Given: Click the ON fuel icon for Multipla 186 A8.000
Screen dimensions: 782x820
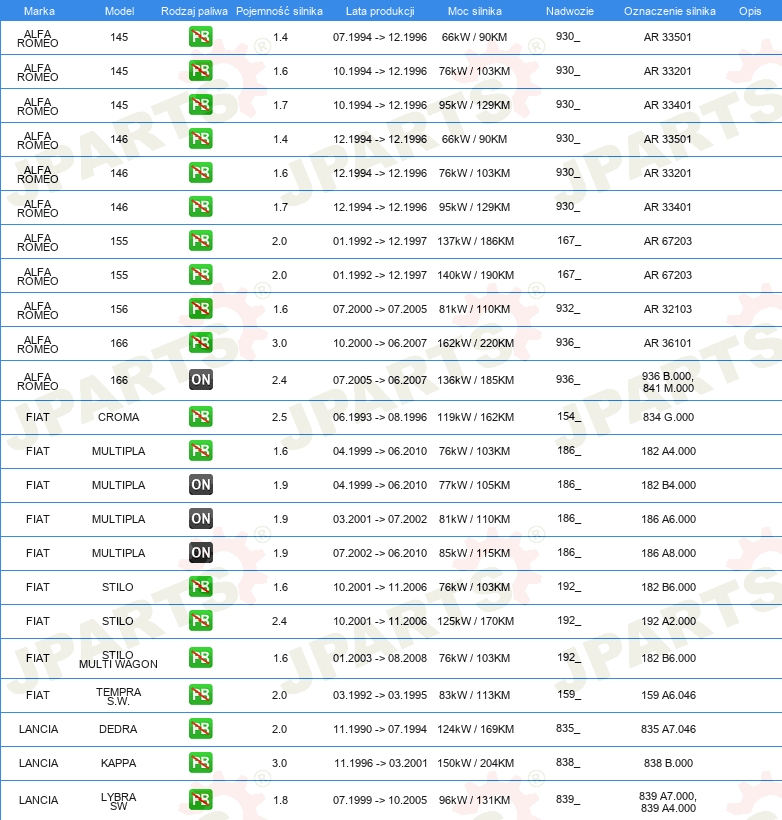Looking at the screenshot, I should tap(201, 553).
